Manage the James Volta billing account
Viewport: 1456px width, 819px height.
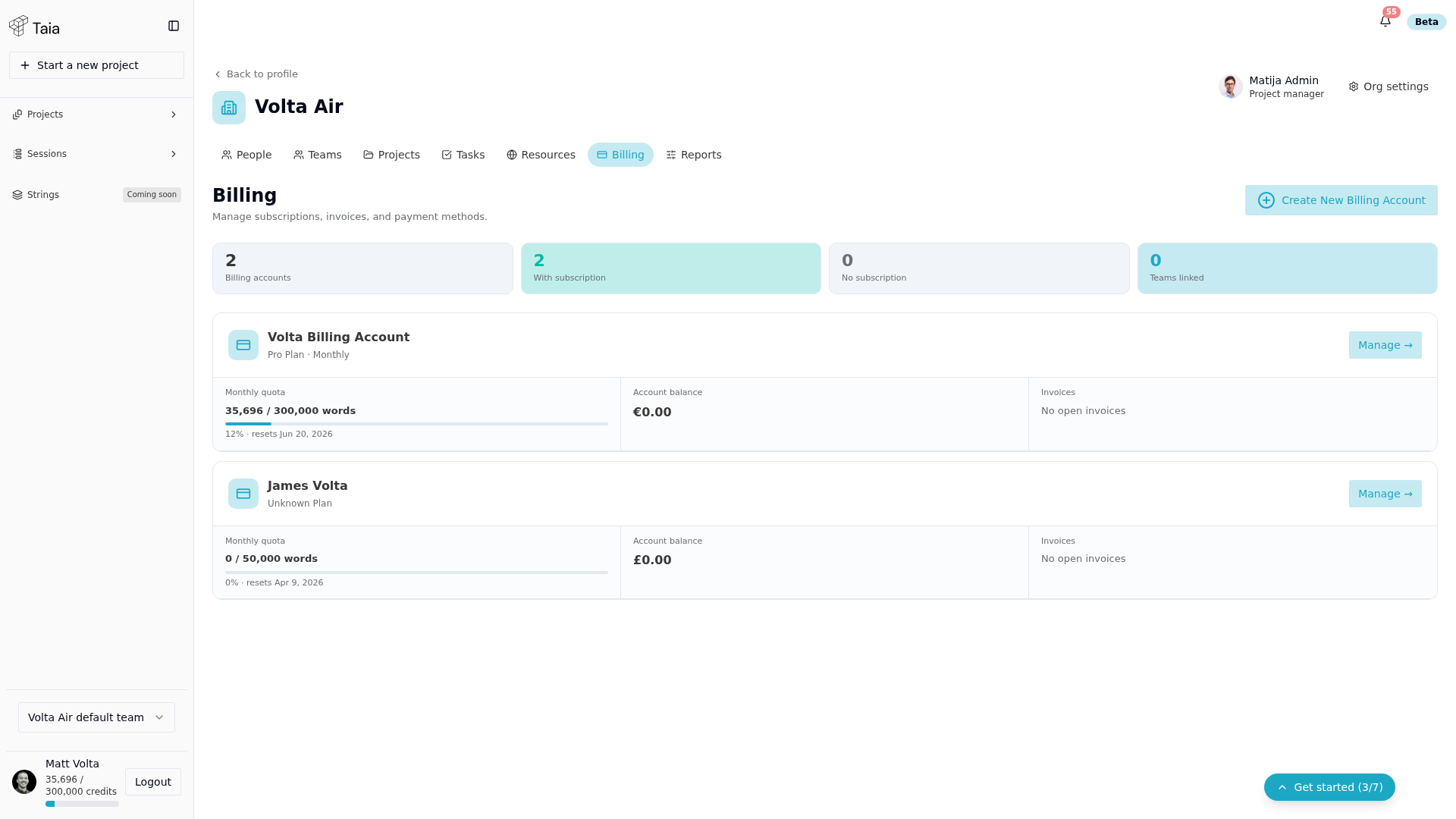click(1385, 494)
